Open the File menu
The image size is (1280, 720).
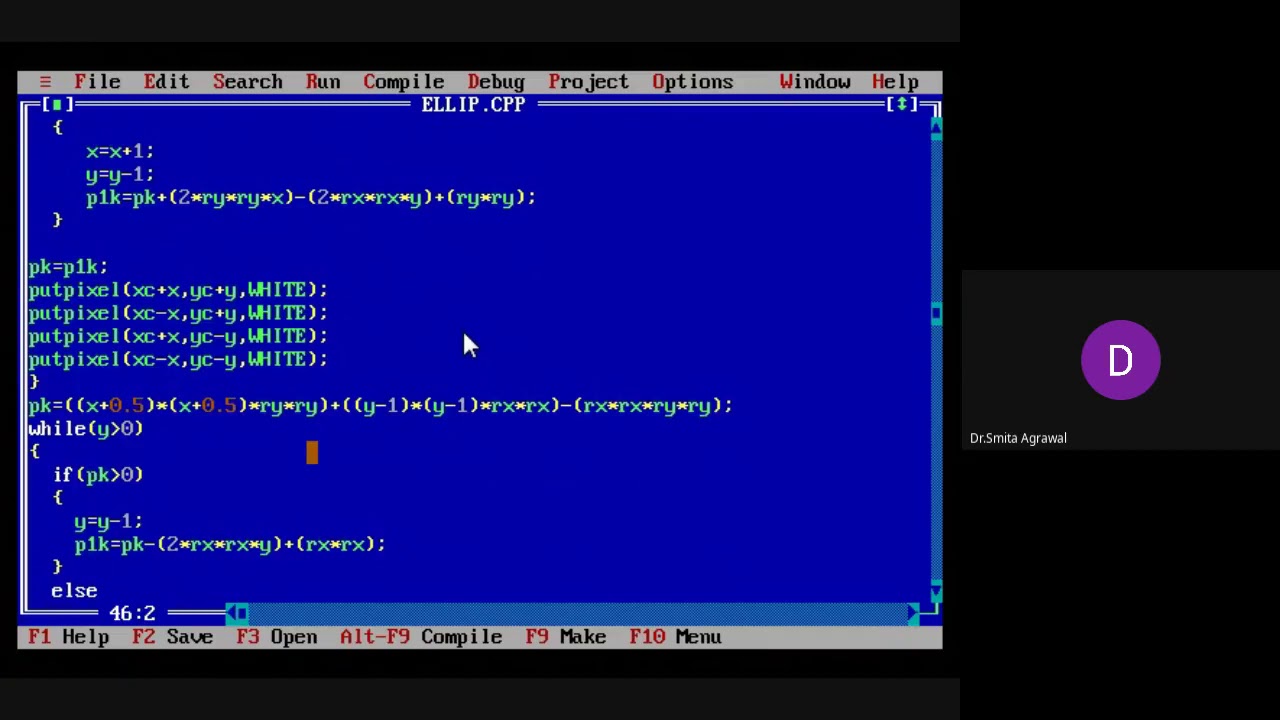coord(97,82)
